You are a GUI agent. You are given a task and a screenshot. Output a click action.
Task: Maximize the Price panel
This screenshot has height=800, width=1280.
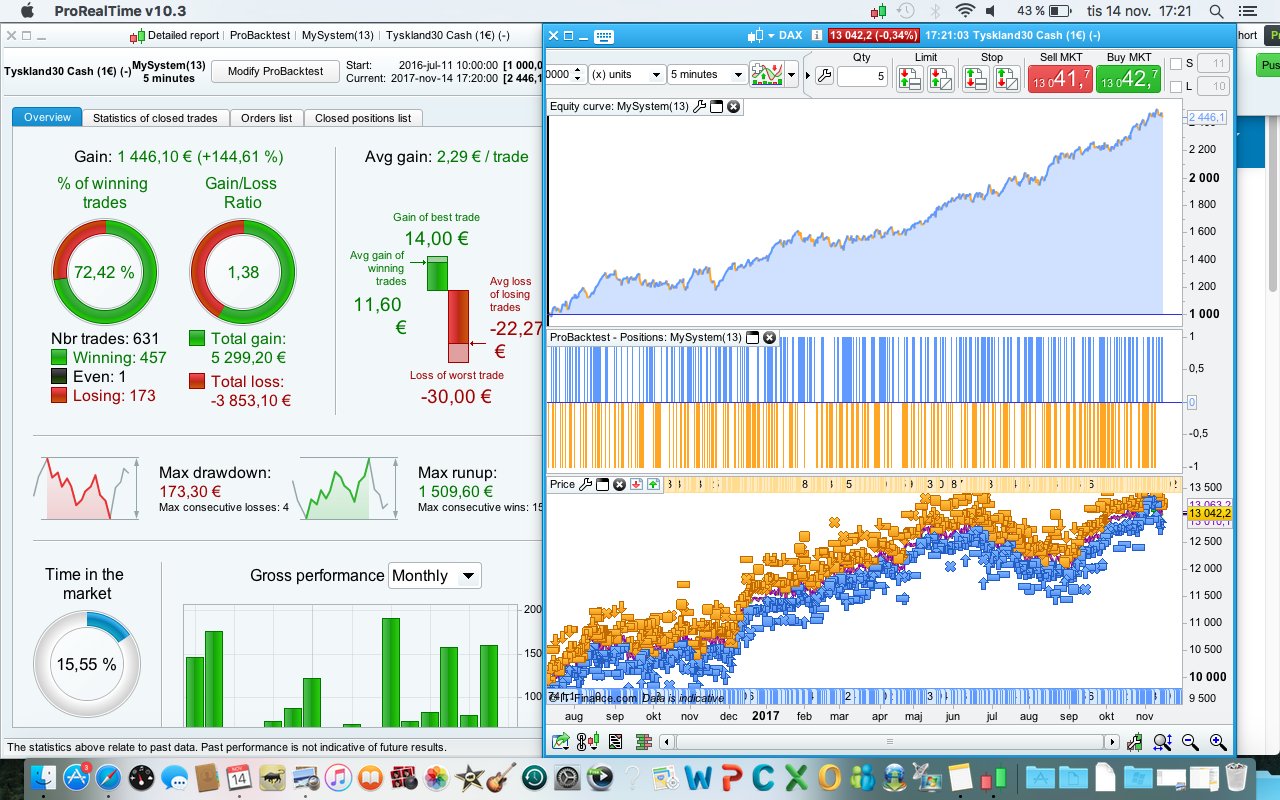tap(603, 484)
